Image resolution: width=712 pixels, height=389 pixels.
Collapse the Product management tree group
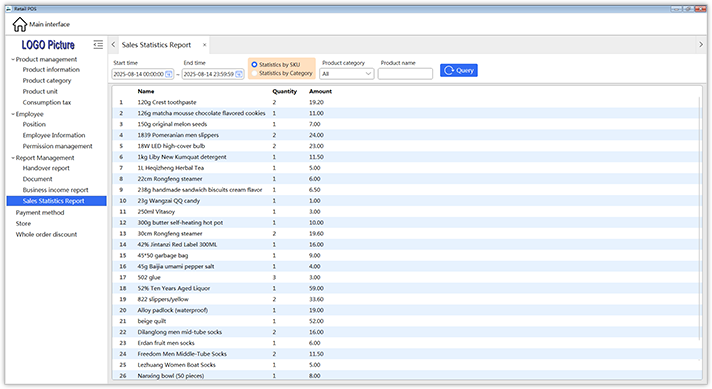click(13, 59)
